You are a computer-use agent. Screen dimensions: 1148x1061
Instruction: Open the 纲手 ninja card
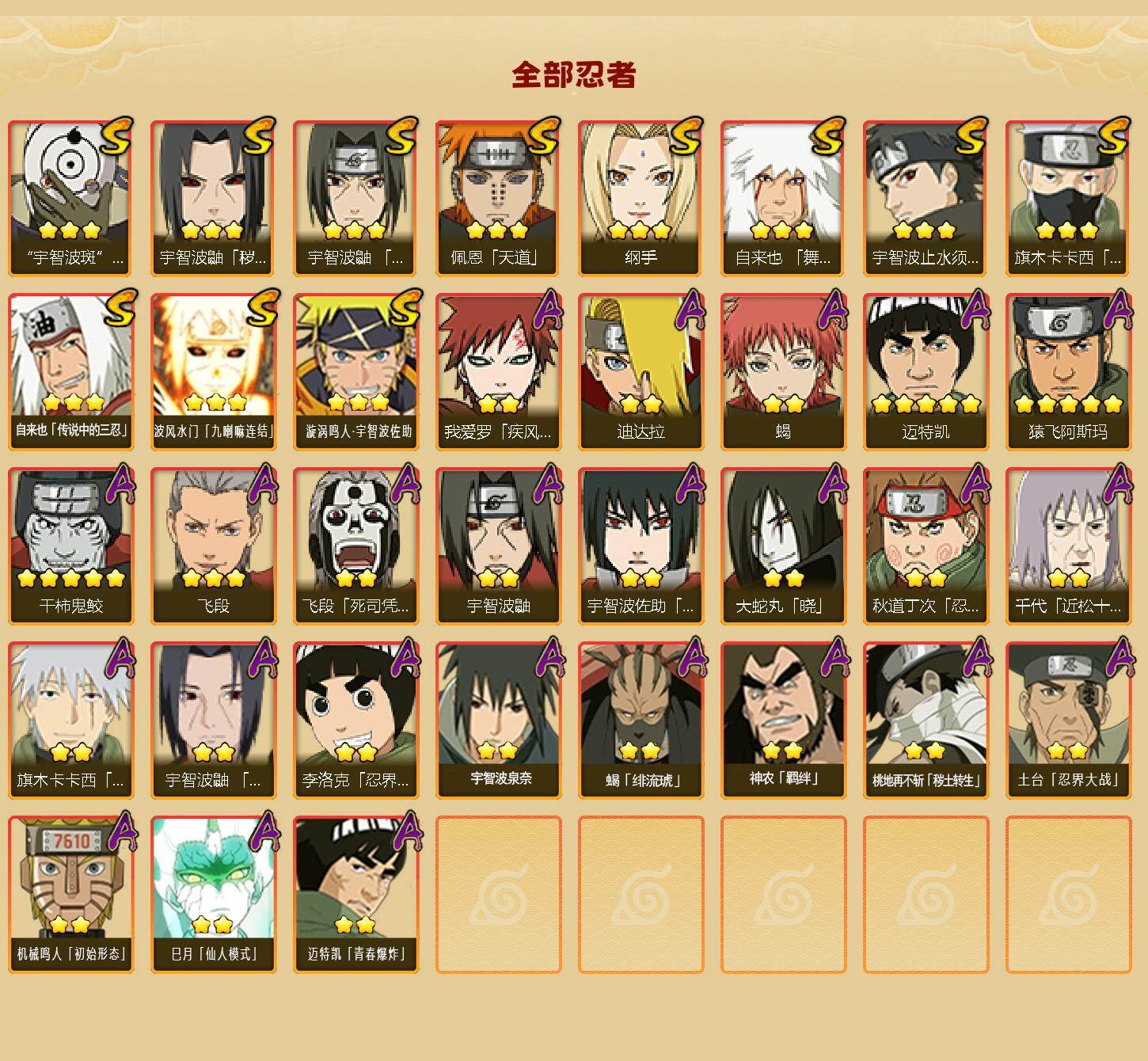tap(641, 198)
